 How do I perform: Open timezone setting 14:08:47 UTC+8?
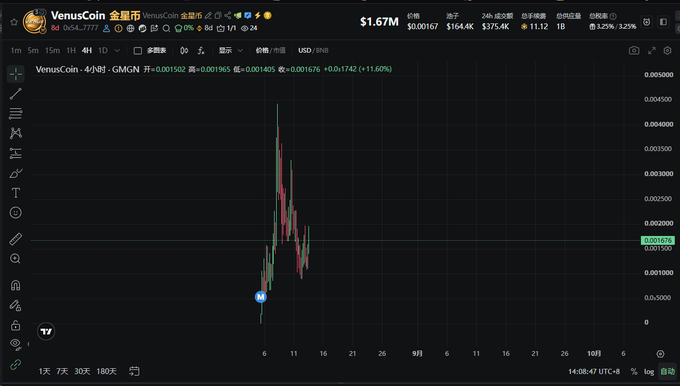click(594, 372)
